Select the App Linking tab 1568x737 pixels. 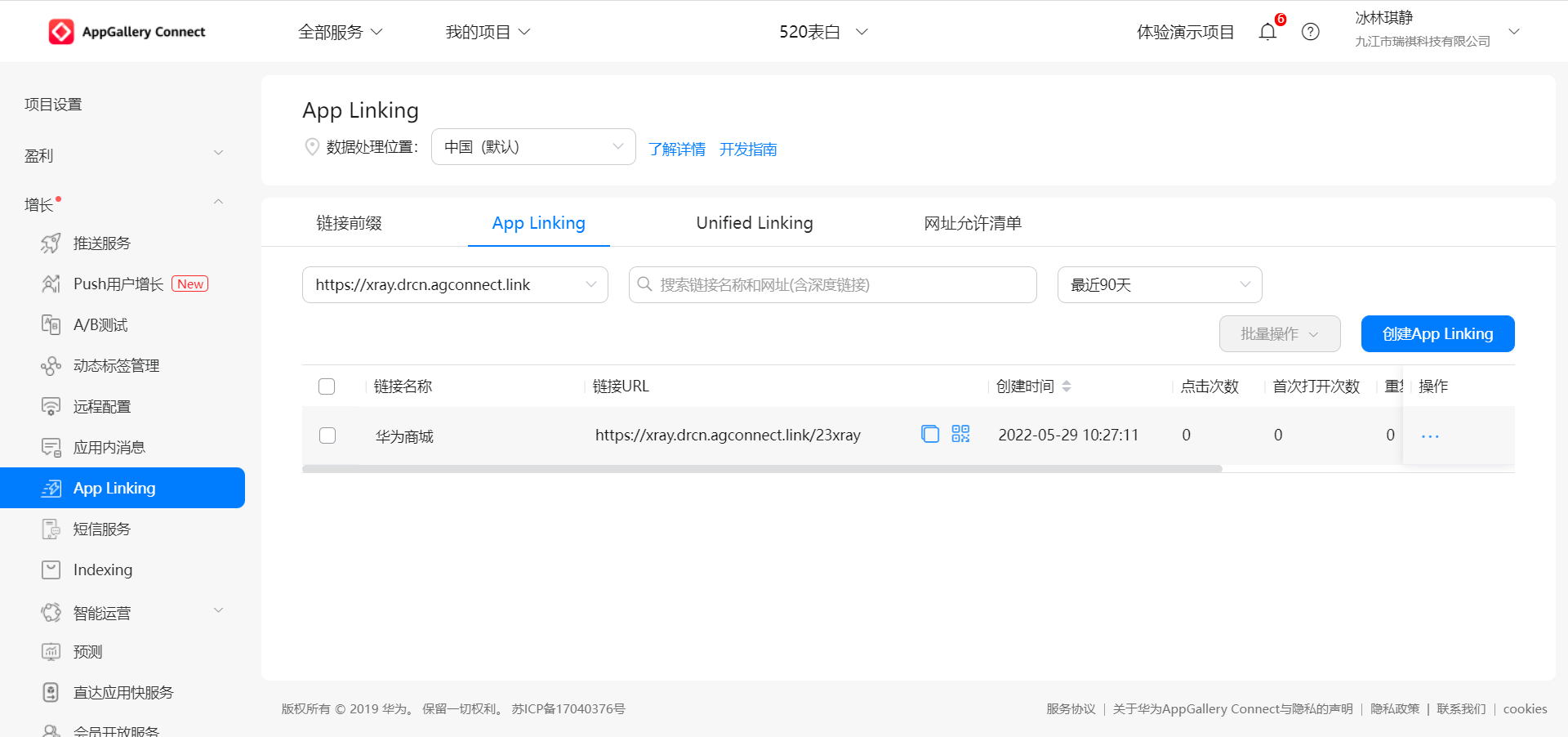pyautogui.click(x=539, y=223)
